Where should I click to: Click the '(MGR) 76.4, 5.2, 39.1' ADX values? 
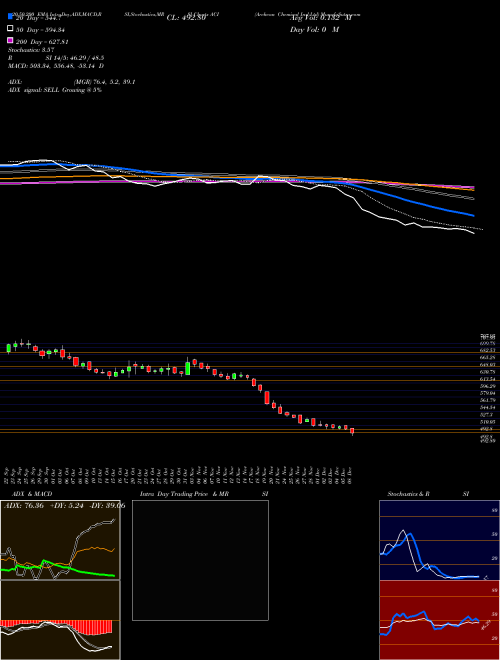pyautogui.click(x=104, y=82)
